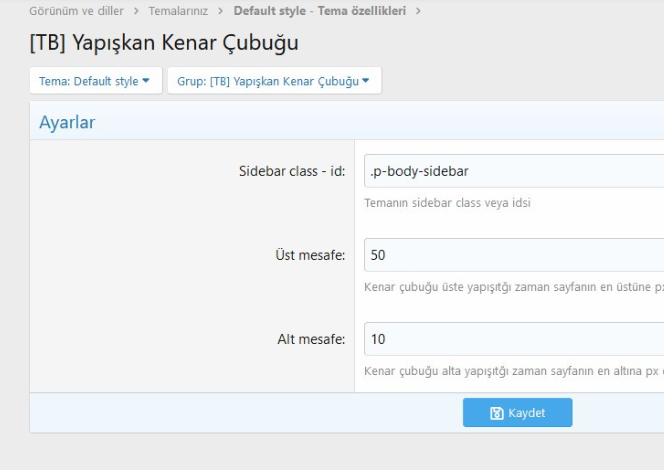Viewport: 664px width, 470px height.
Task: Click the 'Sidebar class - id:' label
Action: pos(292,171)
